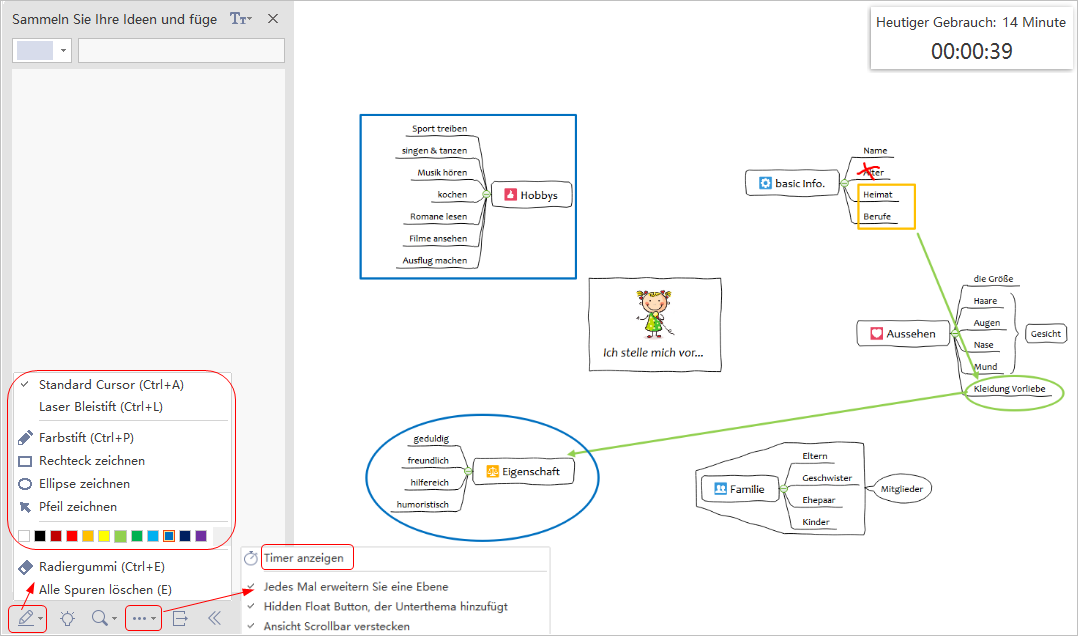Expand the more options dropdown arrow

(x=153, y=619)
